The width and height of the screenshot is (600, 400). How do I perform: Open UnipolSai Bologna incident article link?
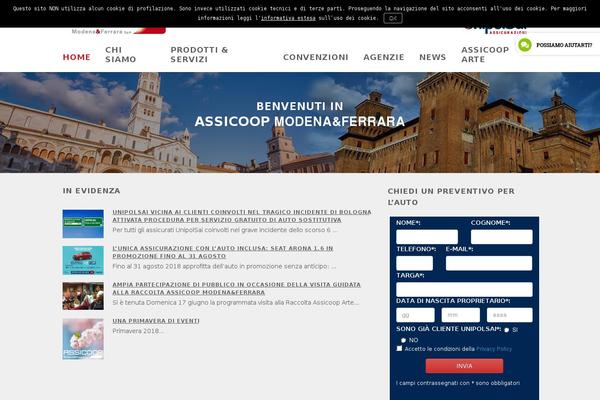pyautogui.click(x=242, y=216)
